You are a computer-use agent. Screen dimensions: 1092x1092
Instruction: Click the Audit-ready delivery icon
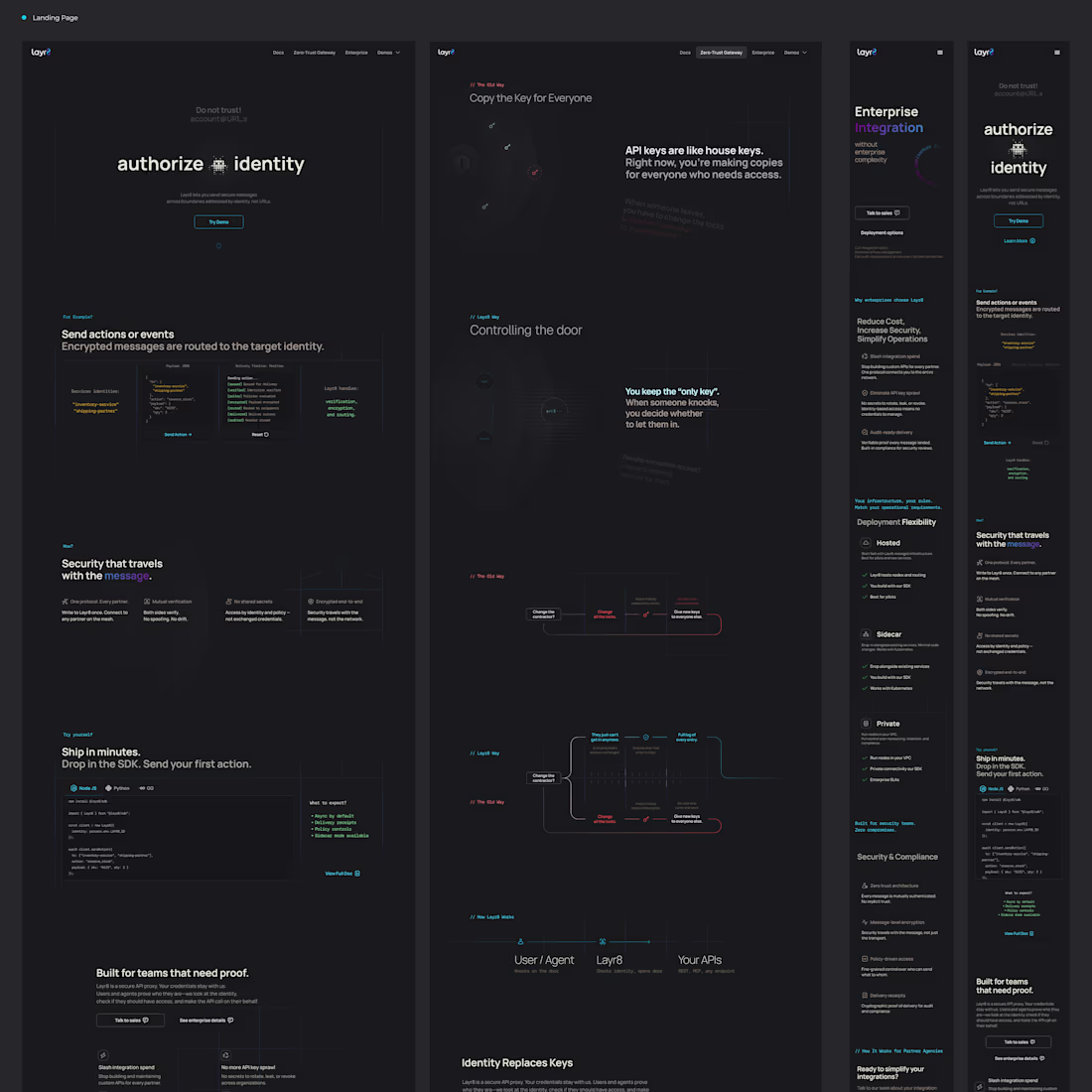pyautogui.click(x=865, y=432)
